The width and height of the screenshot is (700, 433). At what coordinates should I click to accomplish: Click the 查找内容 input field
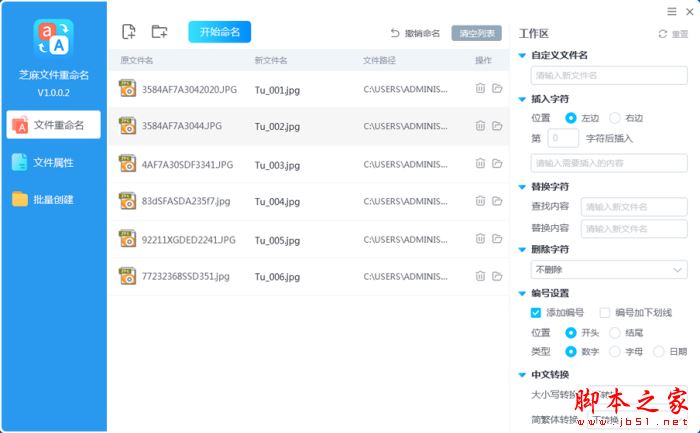(x=634, y=207)
